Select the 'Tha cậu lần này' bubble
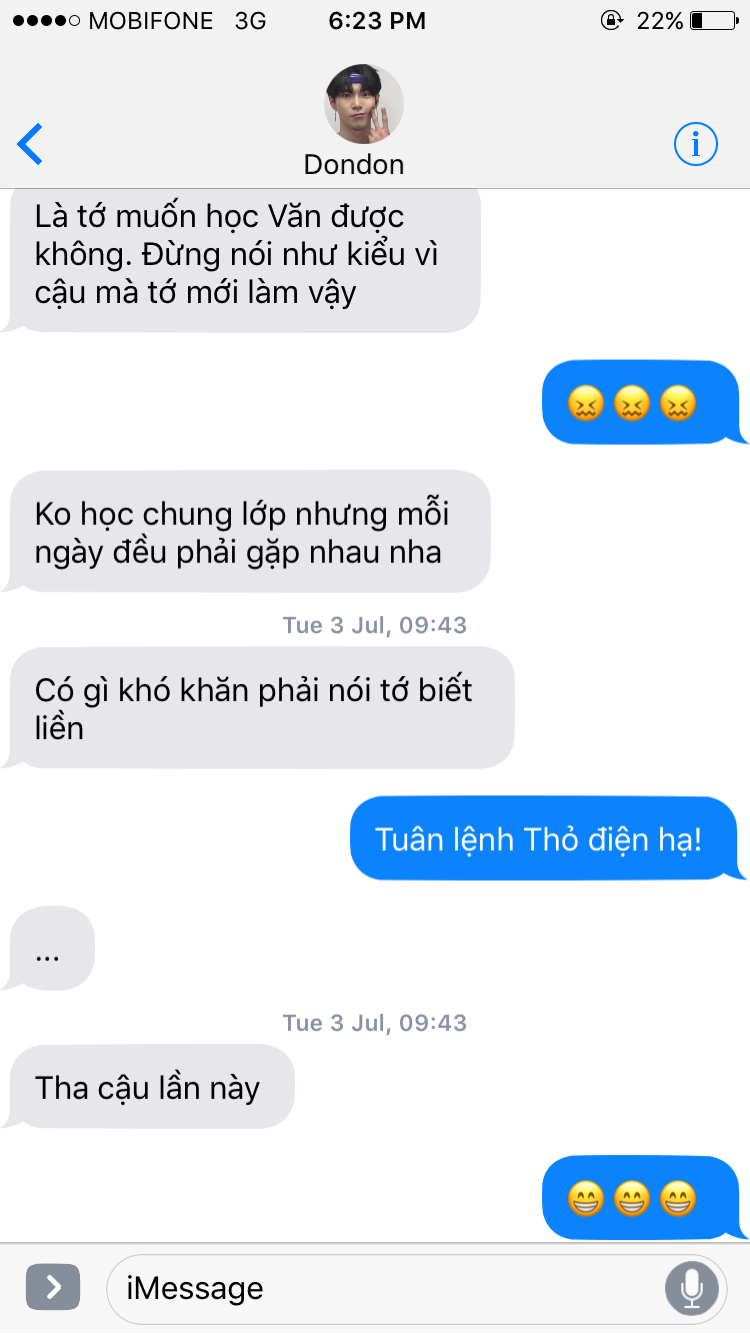 pos(148,1087)
